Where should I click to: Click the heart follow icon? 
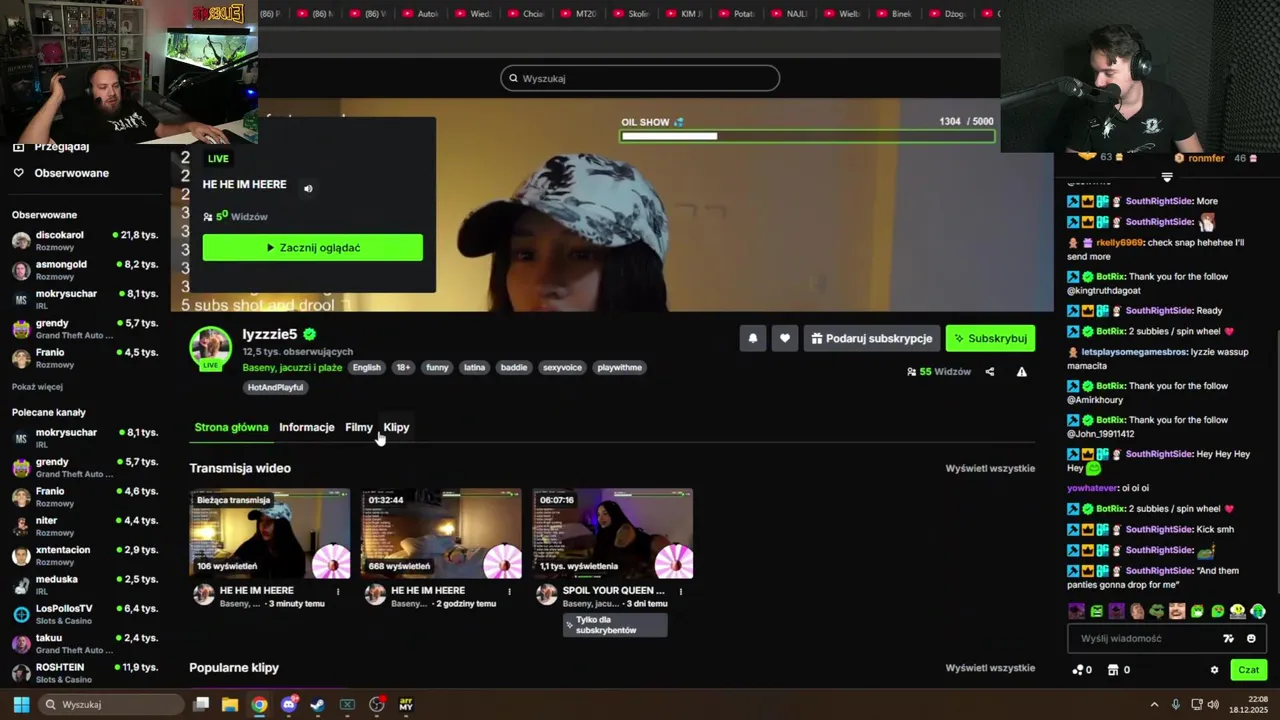785,338
